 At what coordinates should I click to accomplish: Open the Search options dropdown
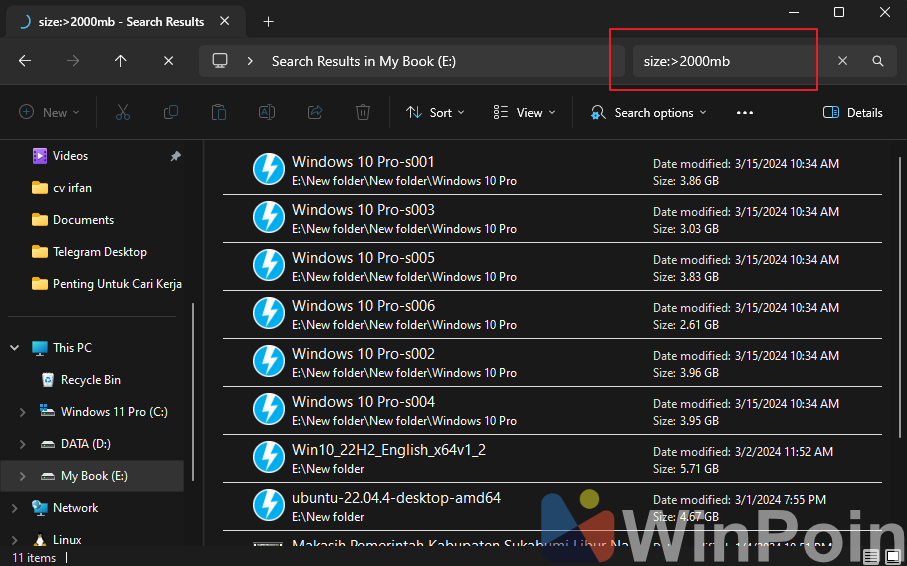pos(648,112)
